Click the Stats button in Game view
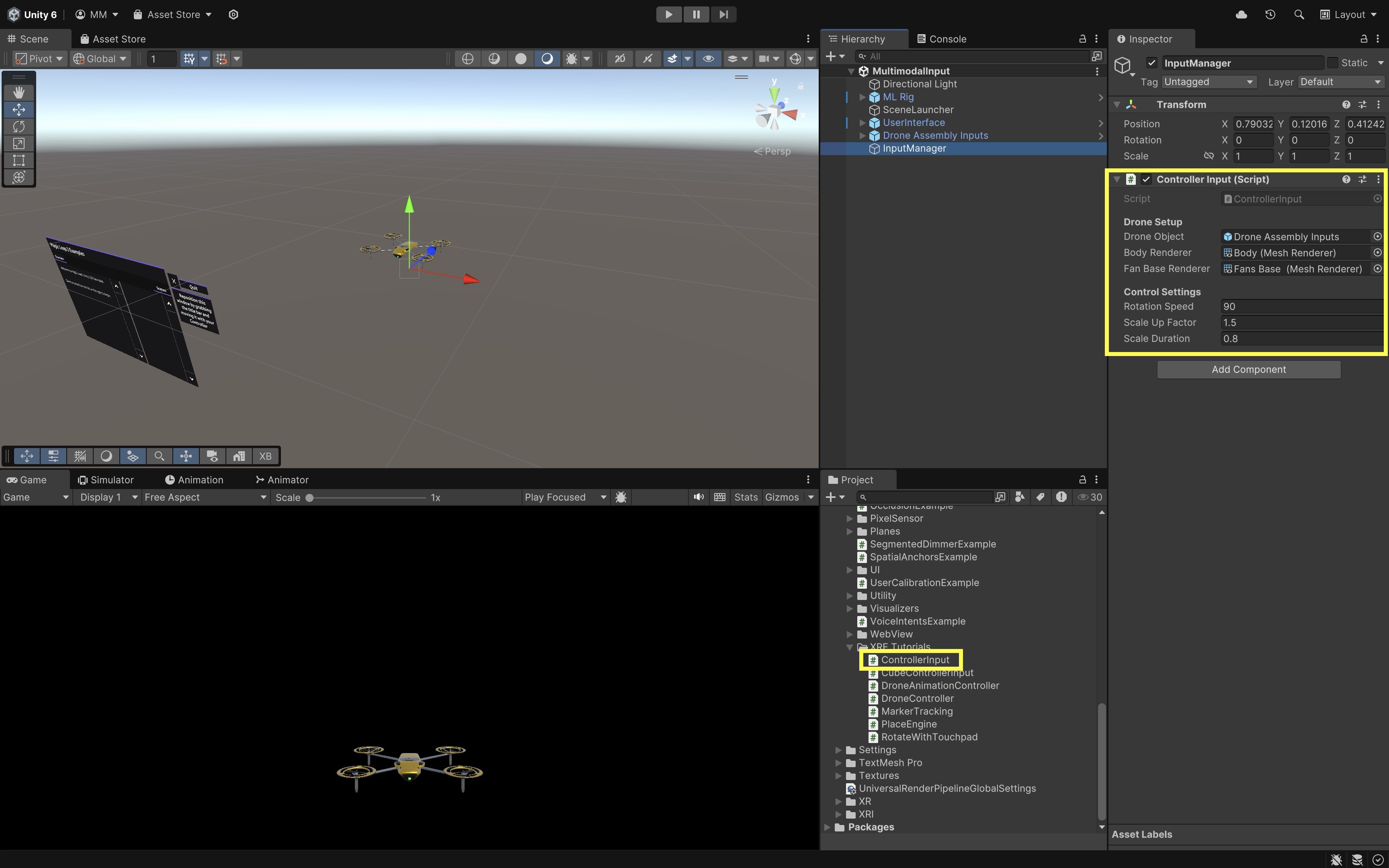The height and width of the screenshot is (868, 1389). coord(746,497)
